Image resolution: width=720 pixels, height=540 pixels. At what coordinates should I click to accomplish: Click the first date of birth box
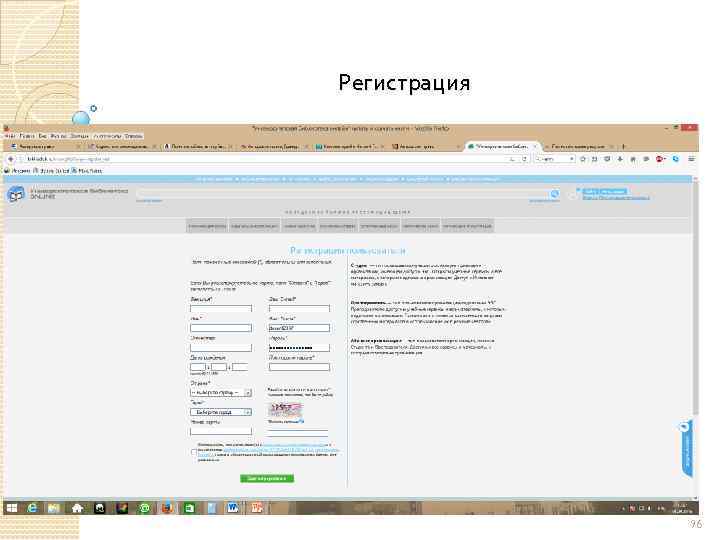(x=198, y=367)
